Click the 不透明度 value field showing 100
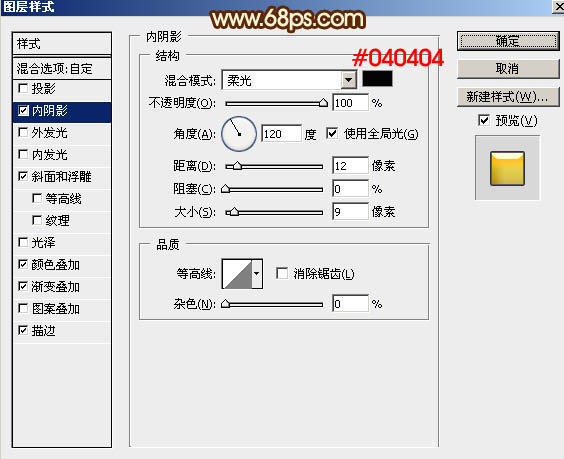The height and width of the screenshot is (459, 564). coord(350,103)
